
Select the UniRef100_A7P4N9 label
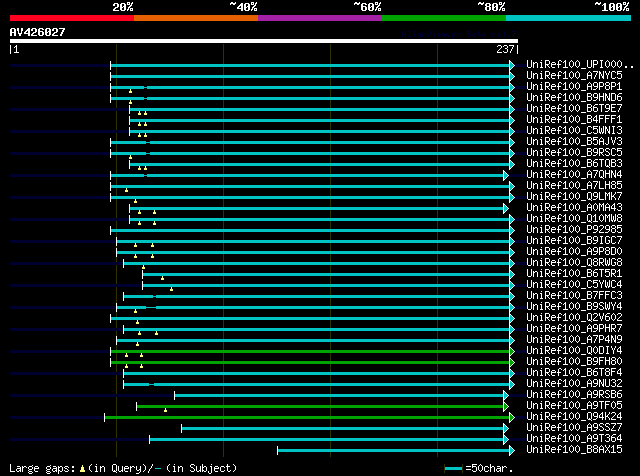(x=574, y=340)
